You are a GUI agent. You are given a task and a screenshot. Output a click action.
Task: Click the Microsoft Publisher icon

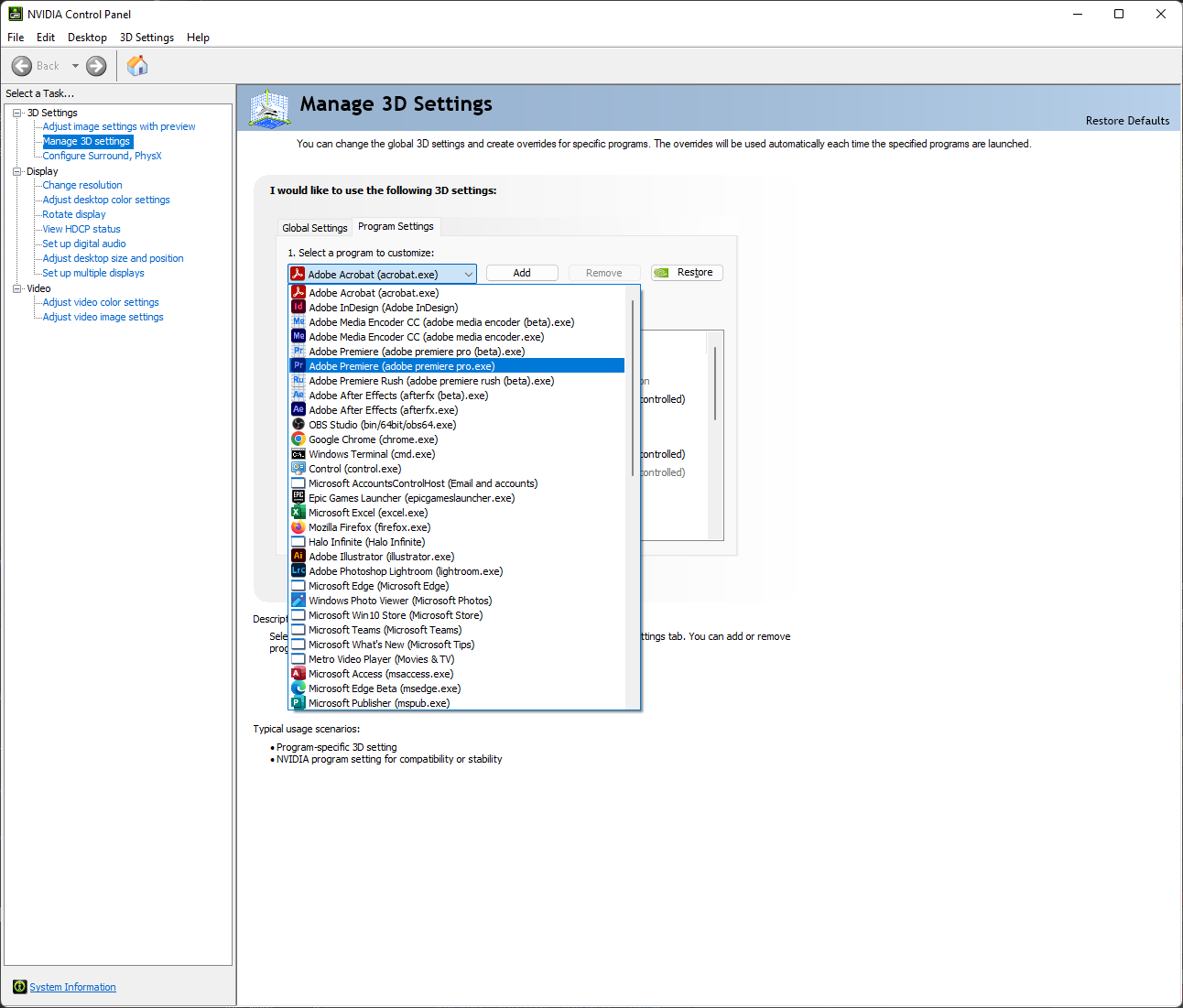click(x=298, y=703)
